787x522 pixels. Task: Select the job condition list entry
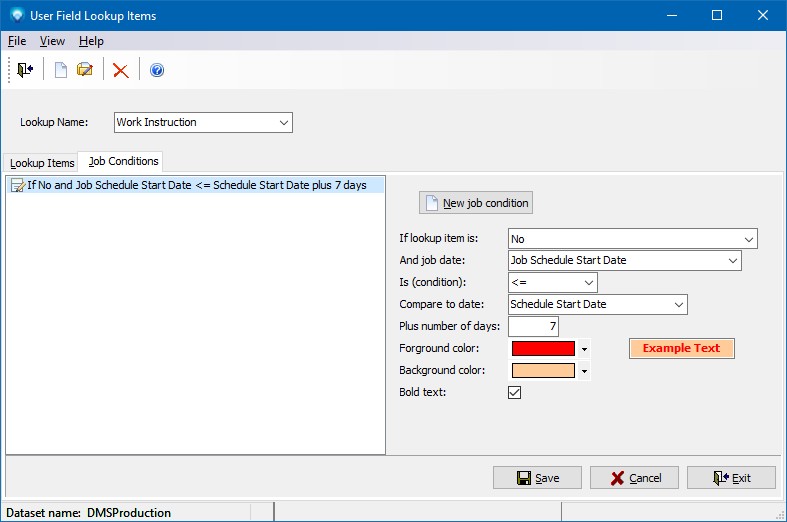tap(196, 185)
